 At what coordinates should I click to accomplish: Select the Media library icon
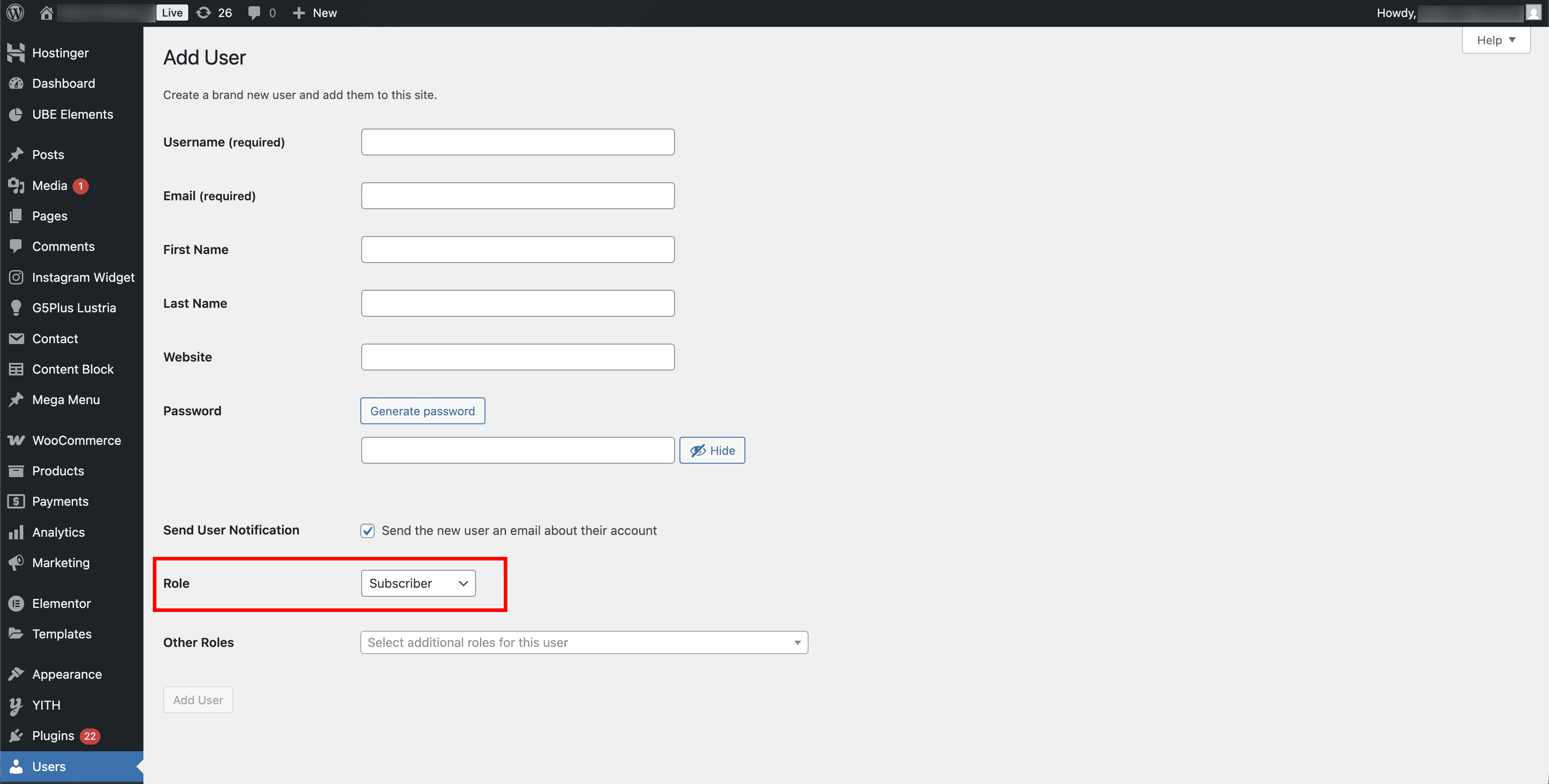click(x=16, y=186)
